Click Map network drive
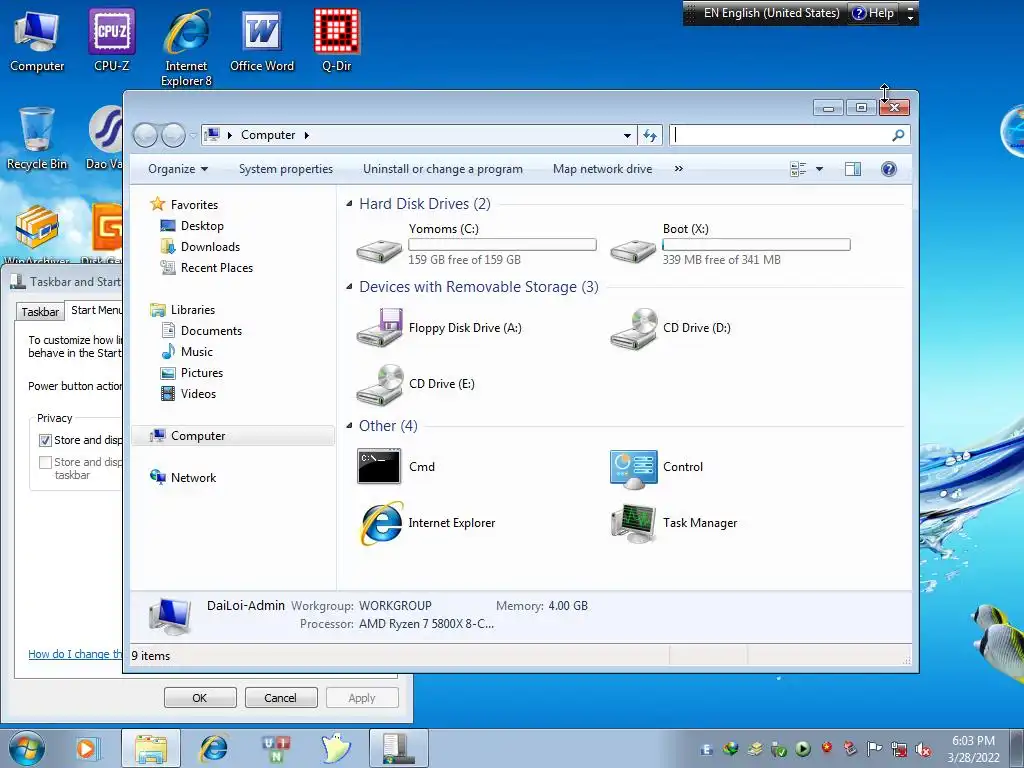Image resolution: width=1024 pixels, height=768 pixels. 602,169
